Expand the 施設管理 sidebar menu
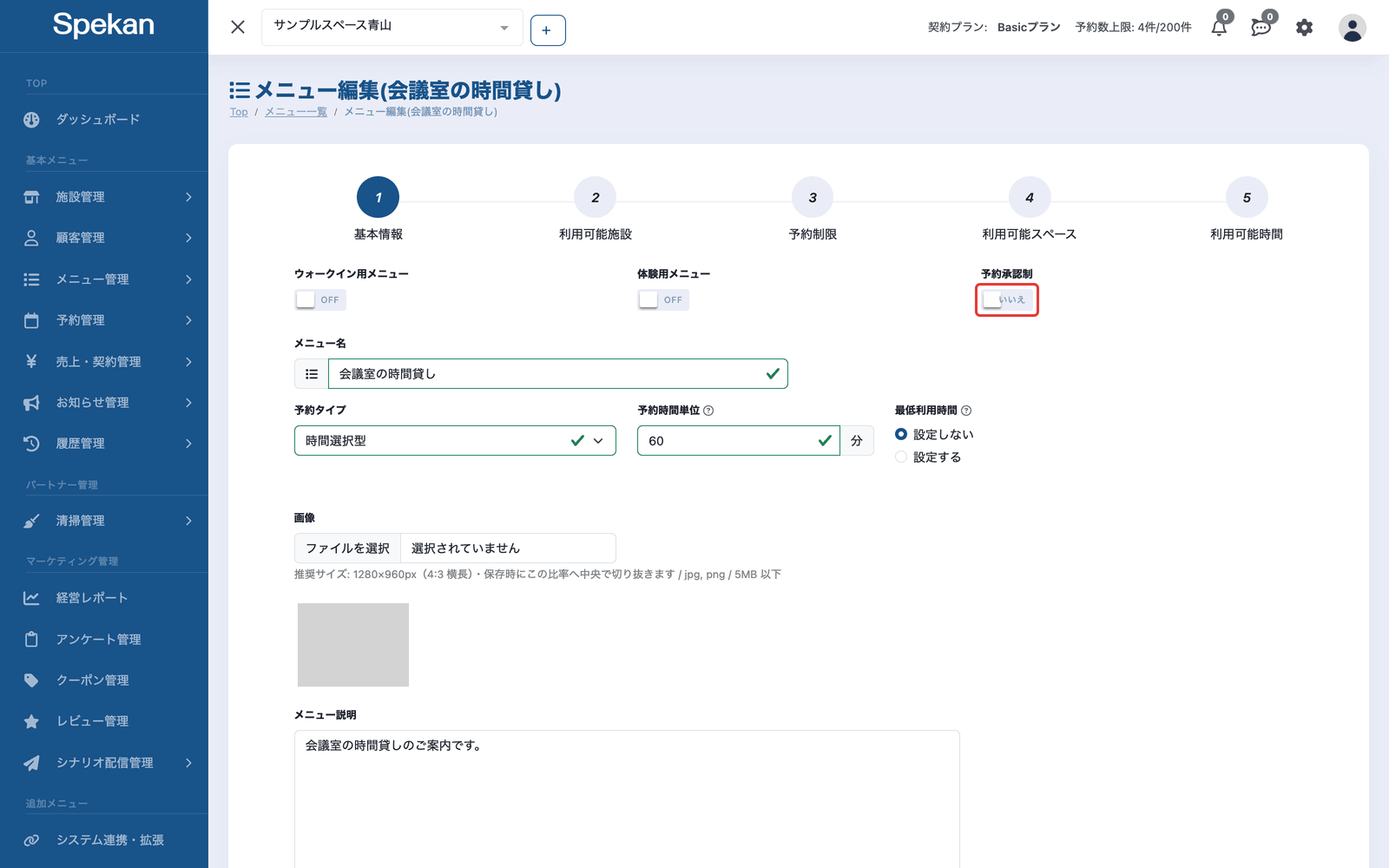This screenshot has width=1389, height=868. [104, 197]
